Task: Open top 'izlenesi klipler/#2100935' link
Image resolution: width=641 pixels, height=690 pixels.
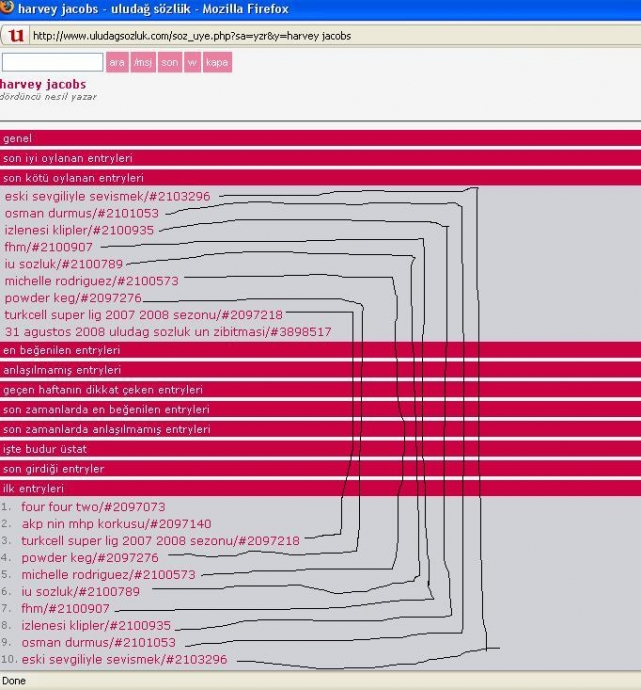Action: 79,230
